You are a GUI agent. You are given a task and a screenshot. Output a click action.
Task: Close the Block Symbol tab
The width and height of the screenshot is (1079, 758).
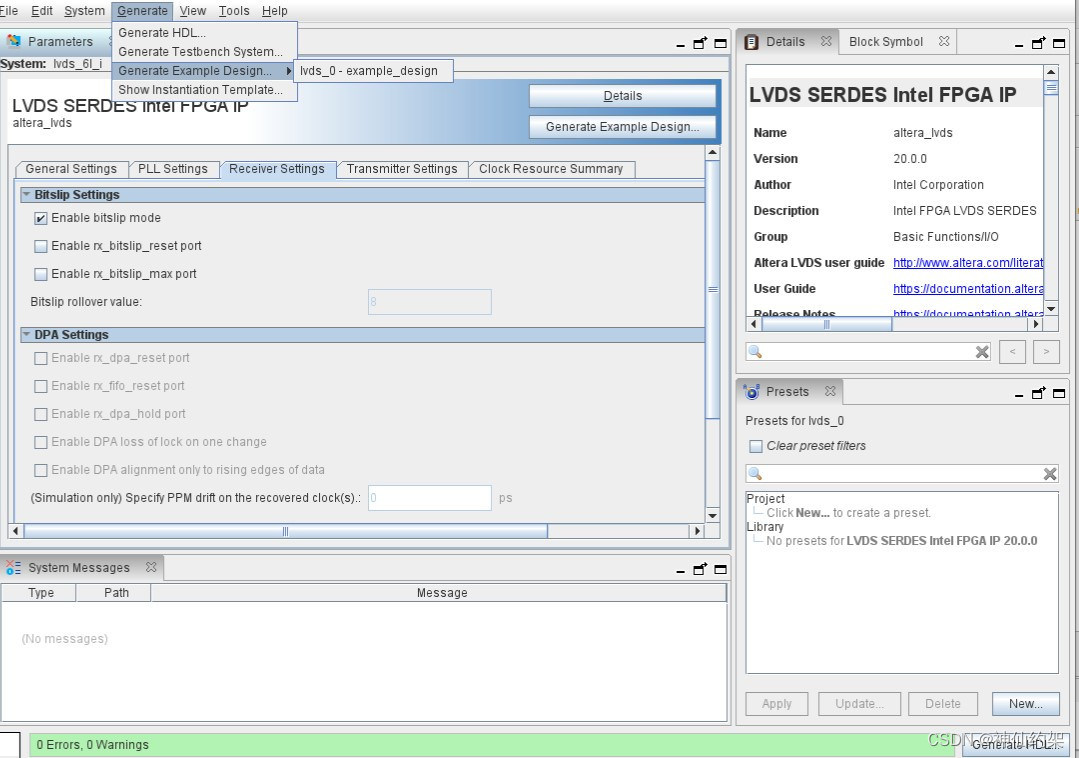click(944, 41)
